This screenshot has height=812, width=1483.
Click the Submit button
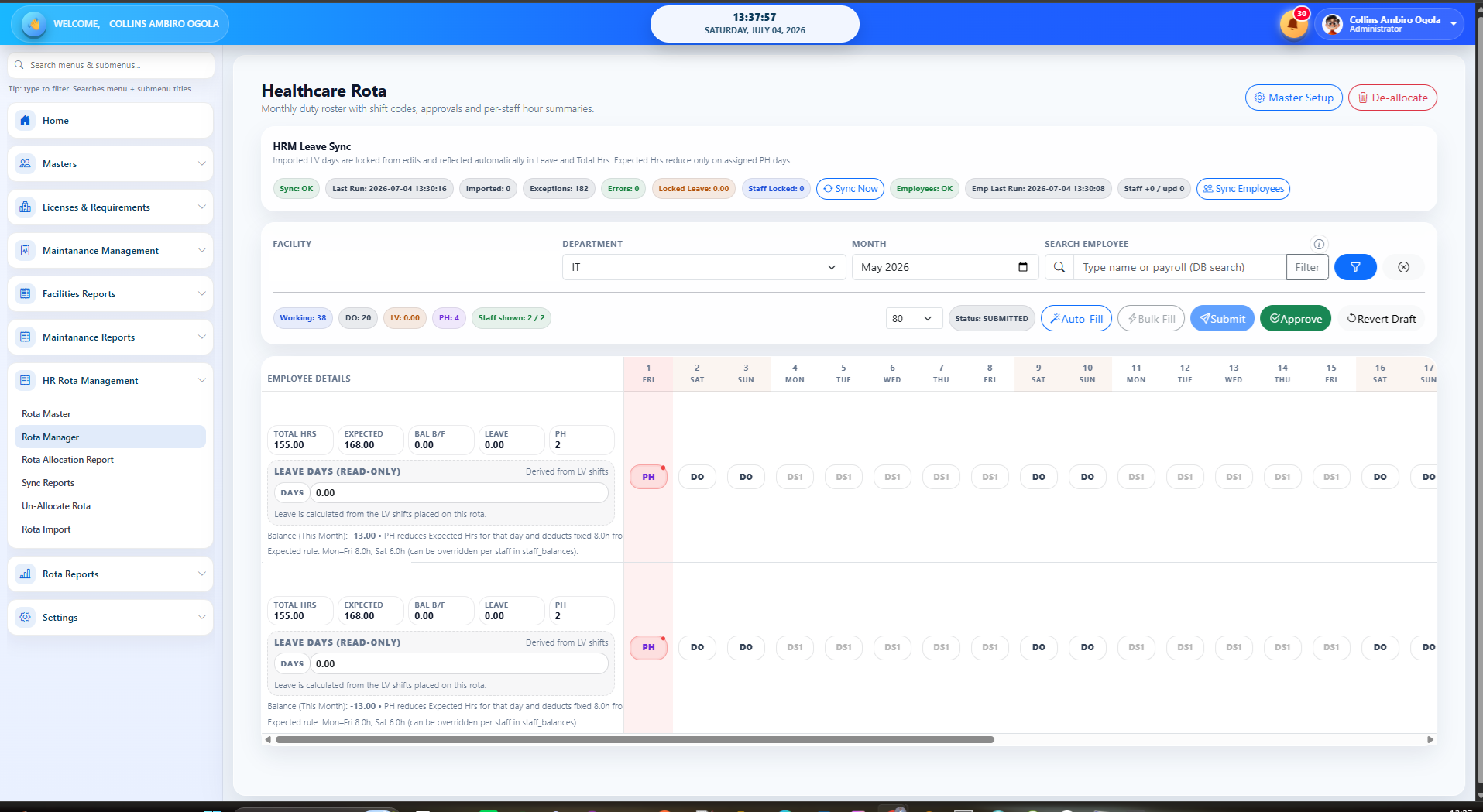tap(1222, 318)
